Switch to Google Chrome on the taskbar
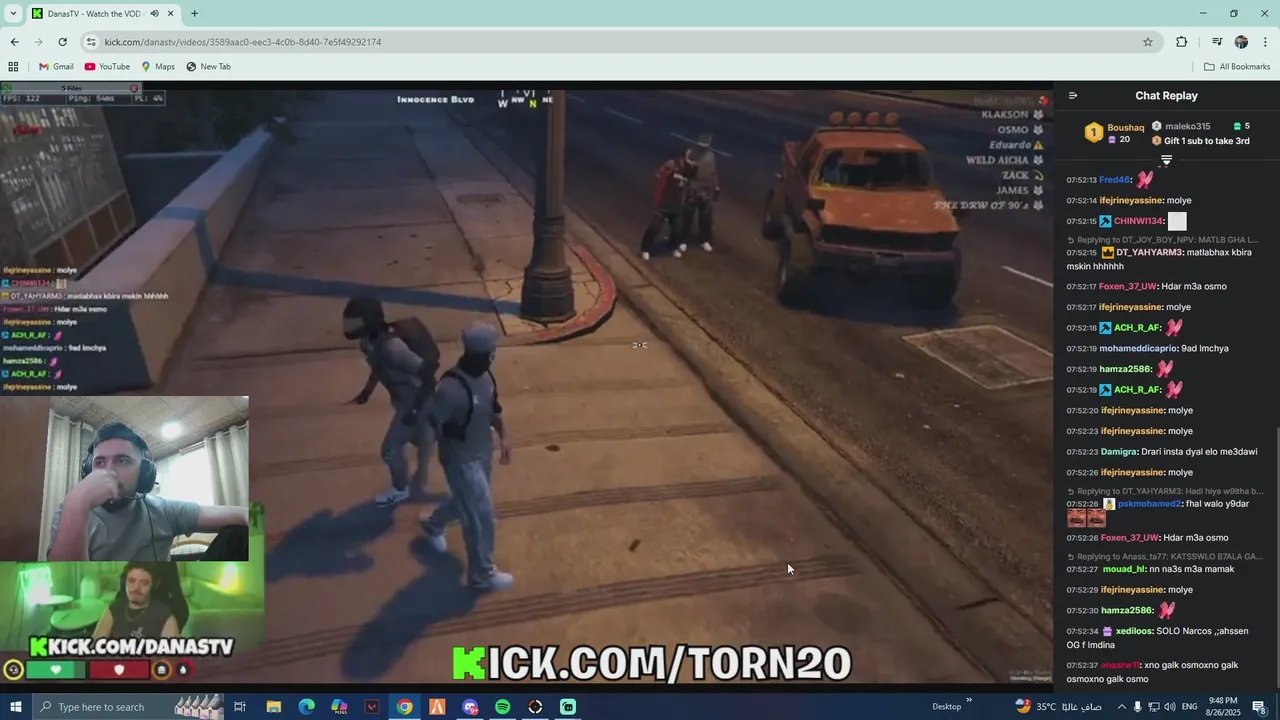The height and width of the screenshot is (720, 1280). (404, 707)
